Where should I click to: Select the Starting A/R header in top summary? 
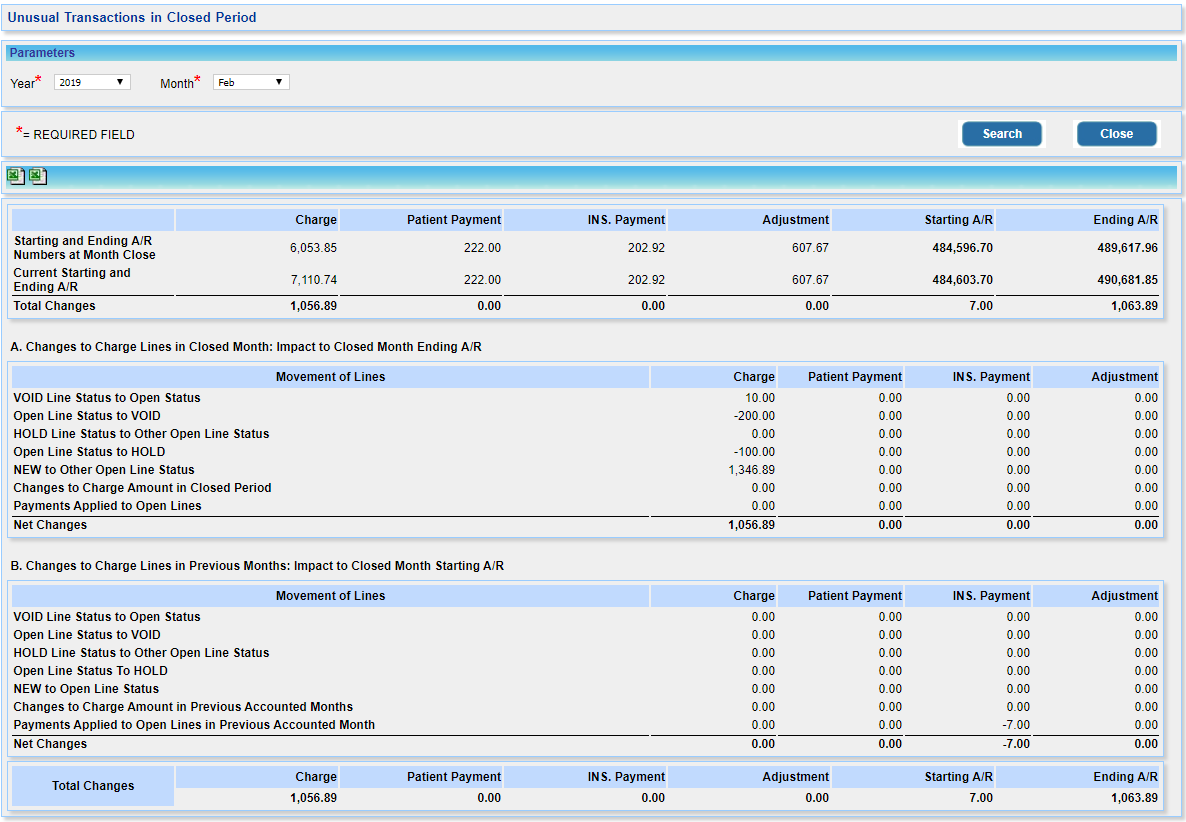point(958,220)
